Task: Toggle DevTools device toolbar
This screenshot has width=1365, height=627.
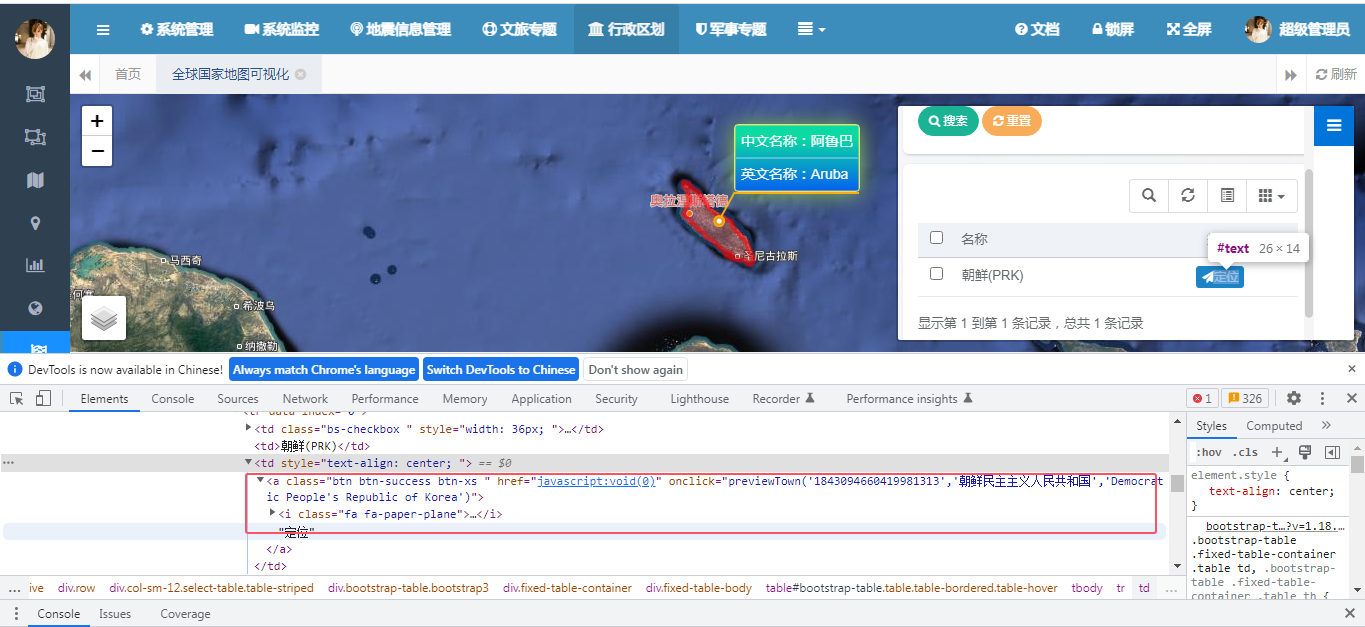Action: point(43,398)
